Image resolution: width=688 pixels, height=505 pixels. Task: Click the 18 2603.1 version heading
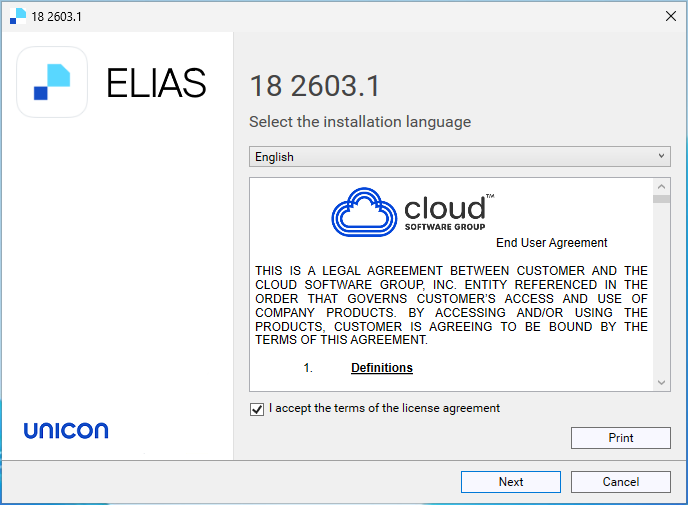pos(315,86)
